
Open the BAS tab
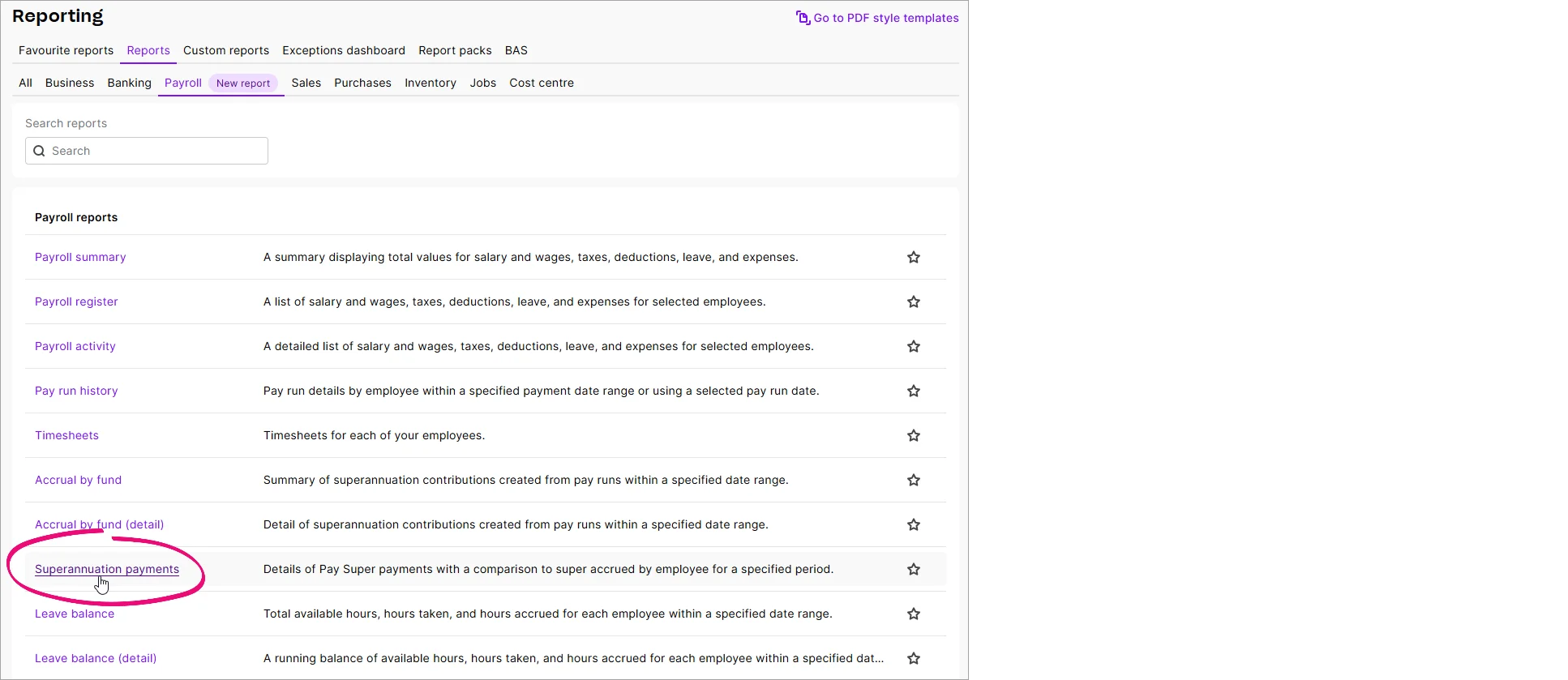(516, 50)
